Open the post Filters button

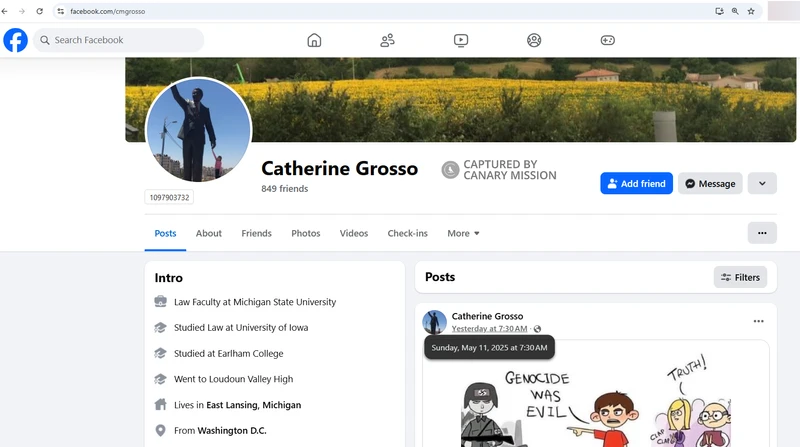740,277
